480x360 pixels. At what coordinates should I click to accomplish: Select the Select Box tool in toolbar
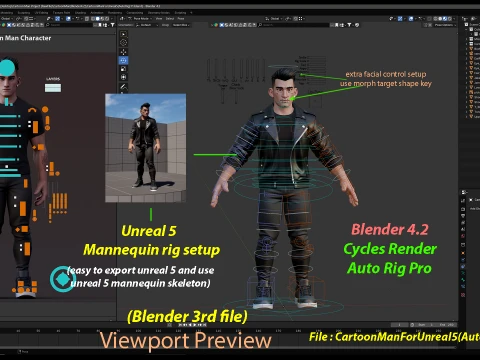(123, 34)
